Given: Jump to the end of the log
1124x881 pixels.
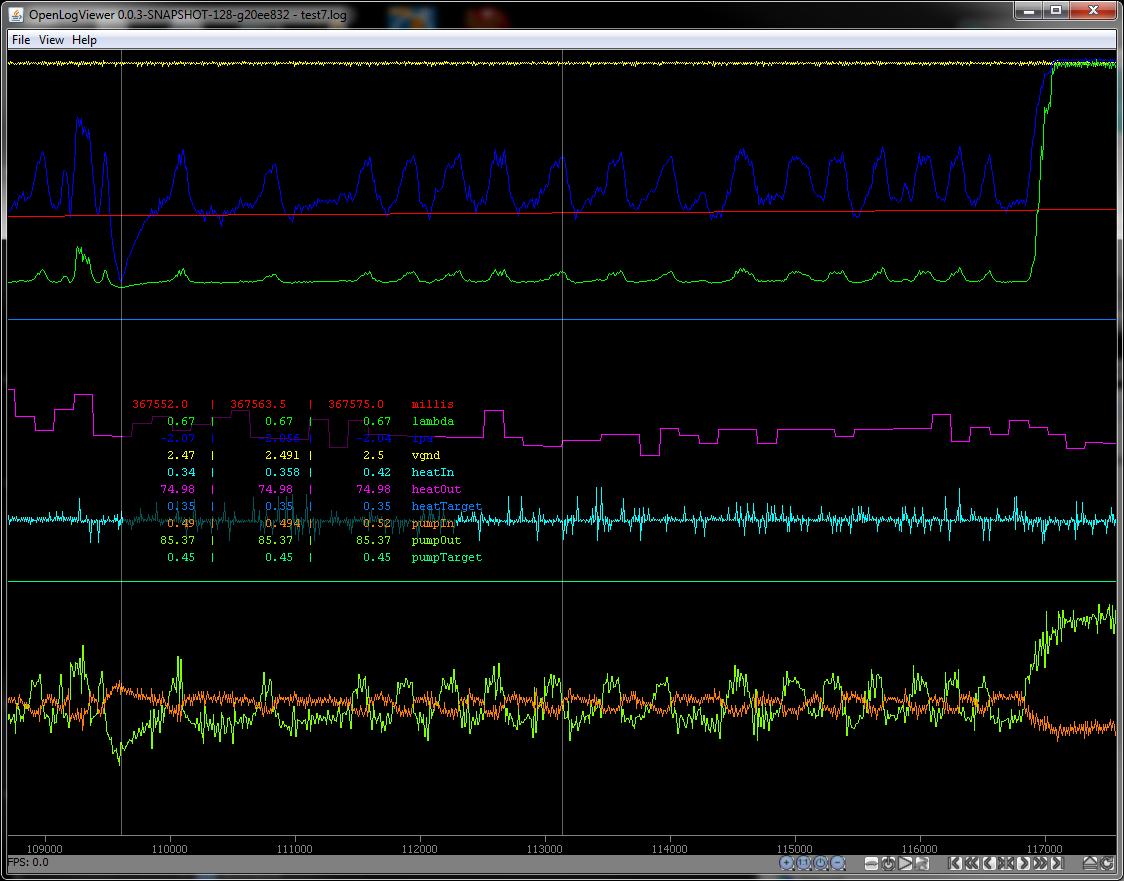Looking at the screenshot, I should (x=1057, y=863).
